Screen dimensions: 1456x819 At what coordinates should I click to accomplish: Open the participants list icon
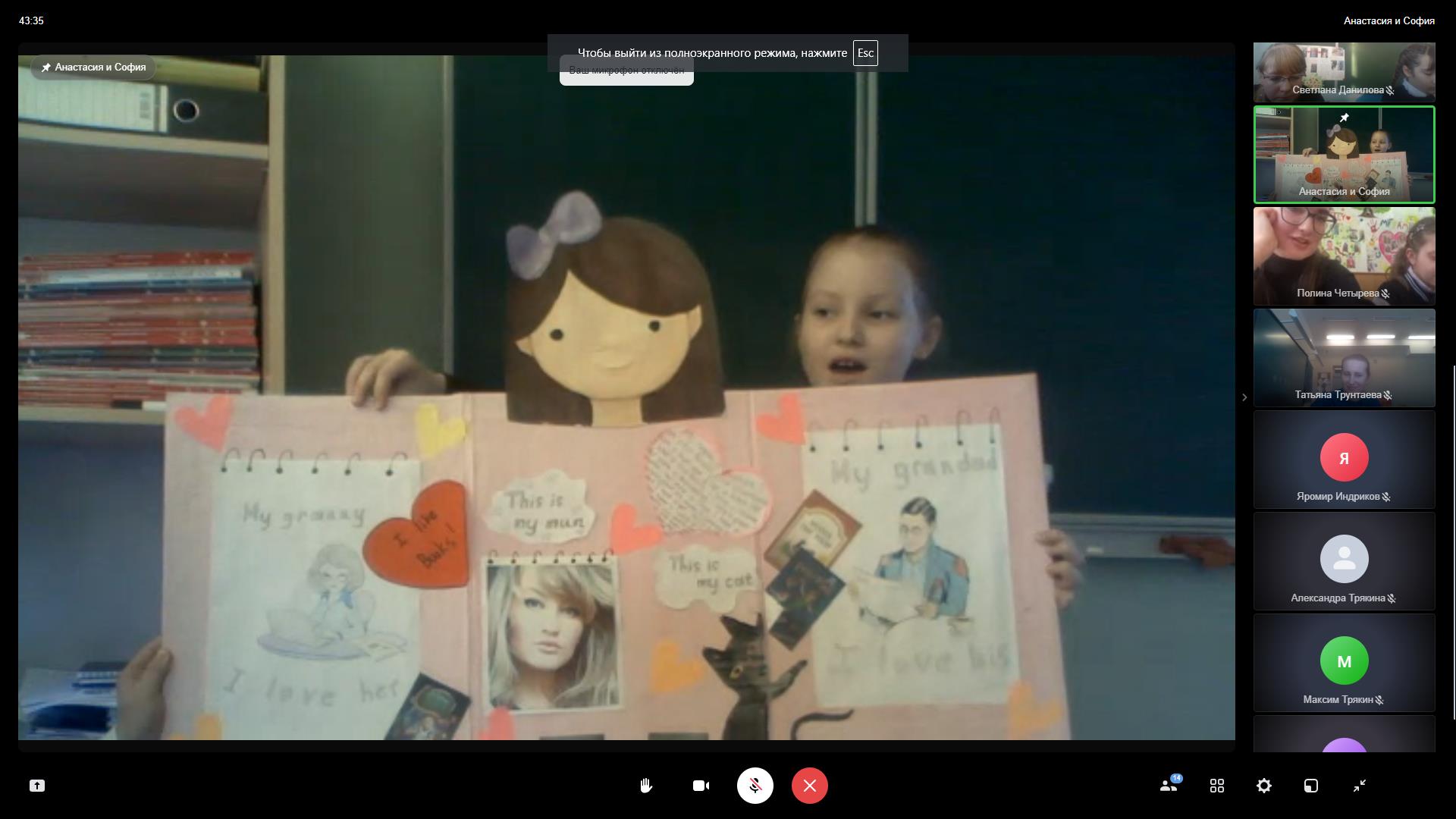tap(1169, 786)
